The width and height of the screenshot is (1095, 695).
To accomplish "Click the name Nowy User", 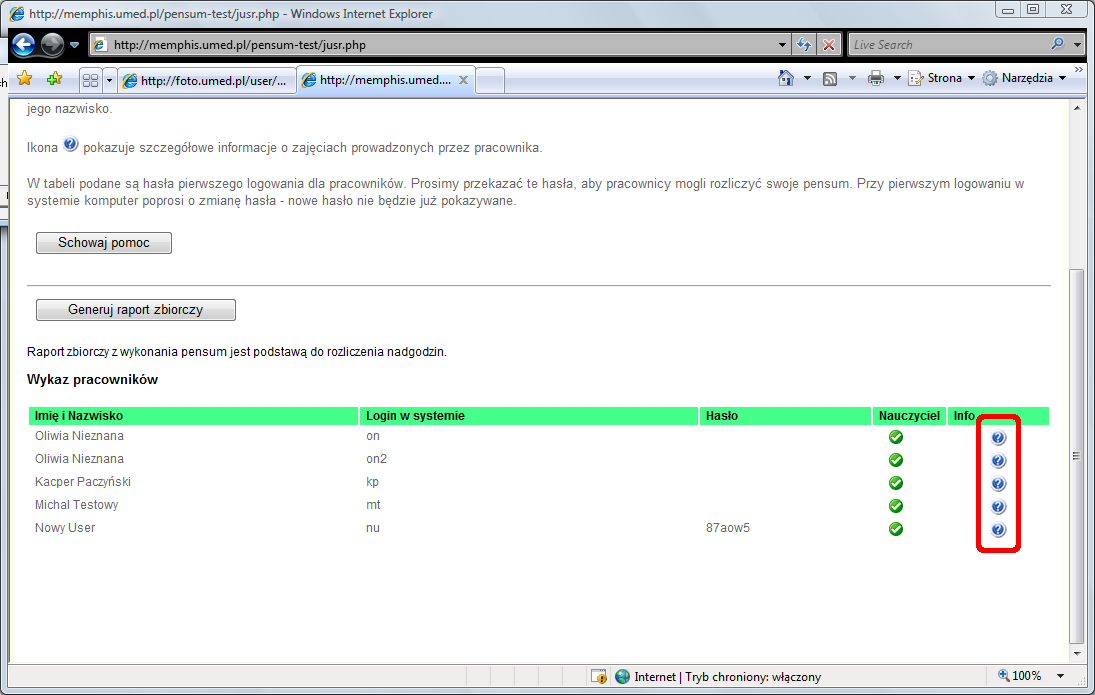I will 65,528.
